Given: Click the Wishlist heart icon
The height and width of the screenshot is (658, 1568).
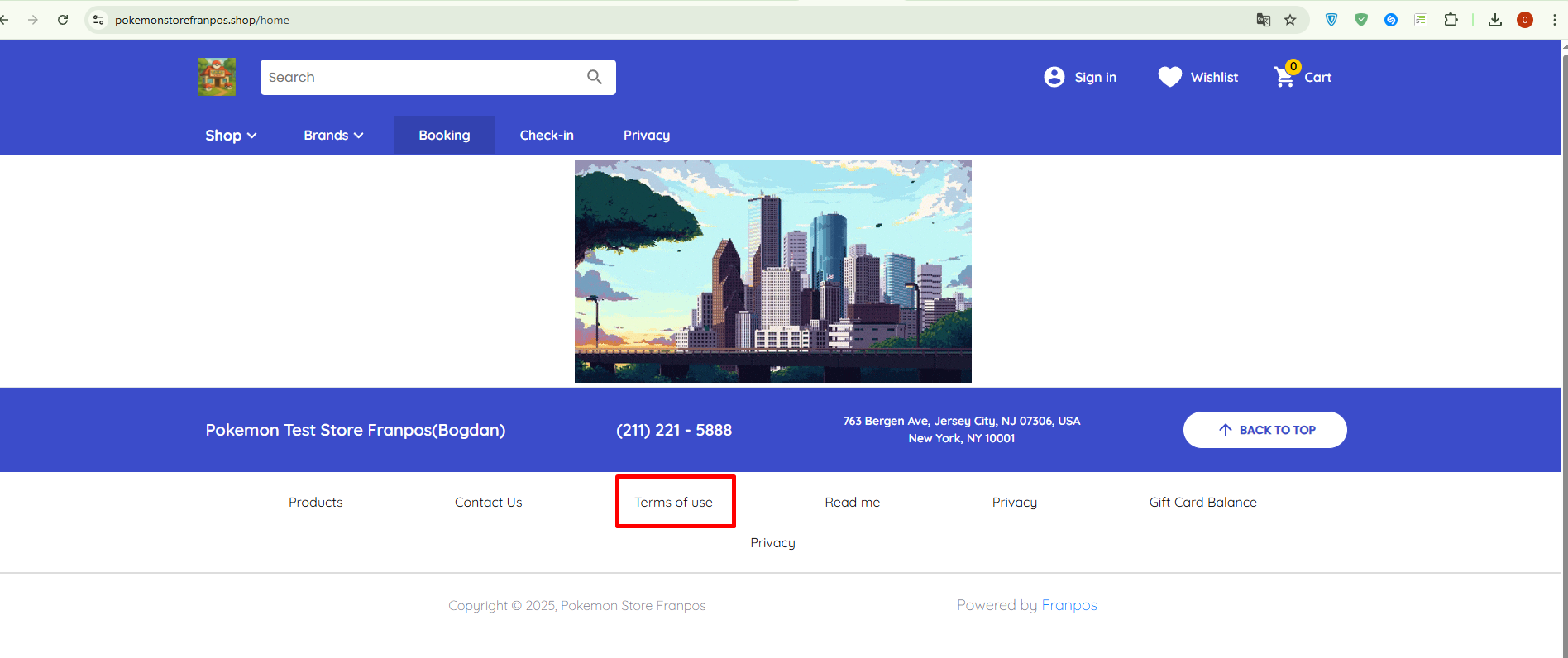Looking at the screenshot, I should click(x=1170, y=77).
